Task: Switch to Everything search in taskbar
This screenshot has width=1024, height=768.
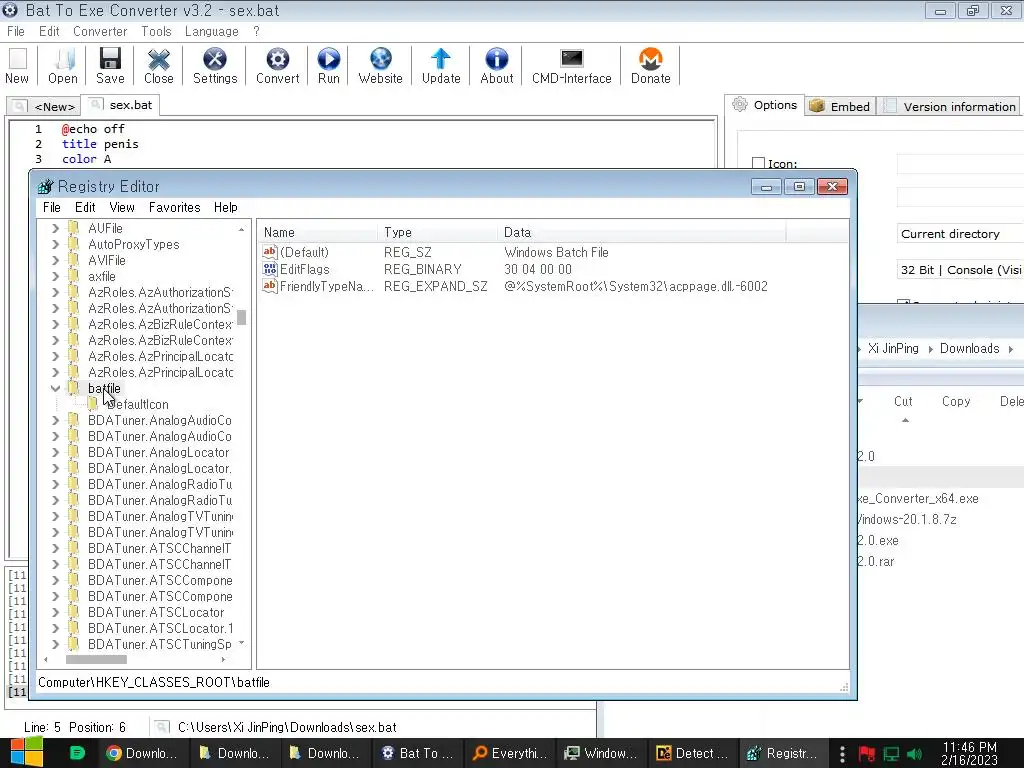Action: coord(511,753)
